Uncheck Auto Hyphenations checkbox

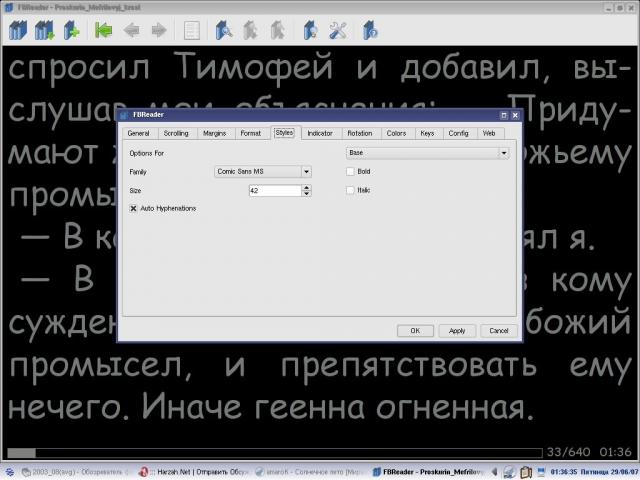(133, 209)
